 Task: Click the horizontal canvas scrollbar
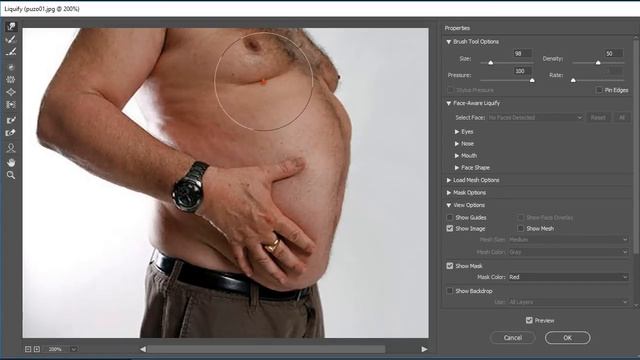click(266, 349)
